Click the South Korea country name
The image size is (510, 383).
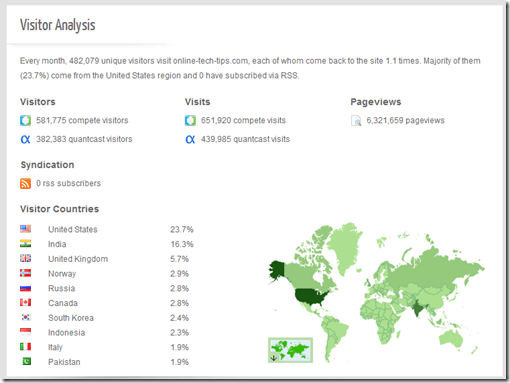(x=71, y=318)
